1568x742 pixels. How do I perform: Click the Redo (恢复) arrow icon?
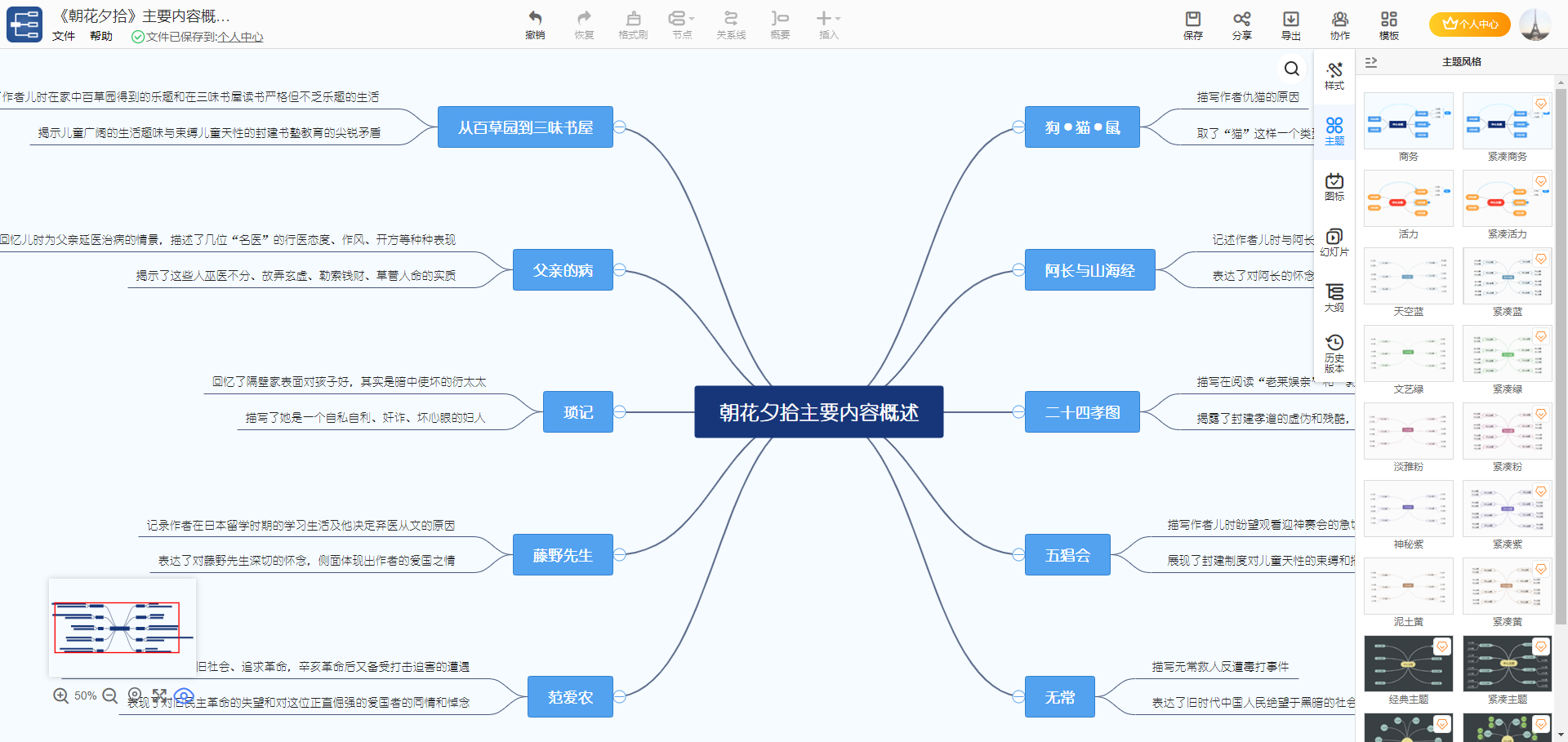tap(584, 18)
